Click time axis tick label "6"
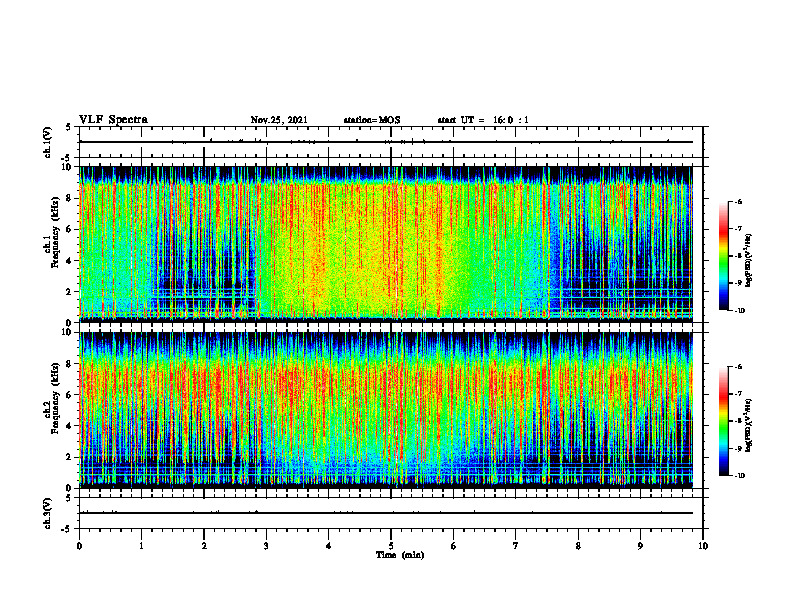 tap(454, 546)
